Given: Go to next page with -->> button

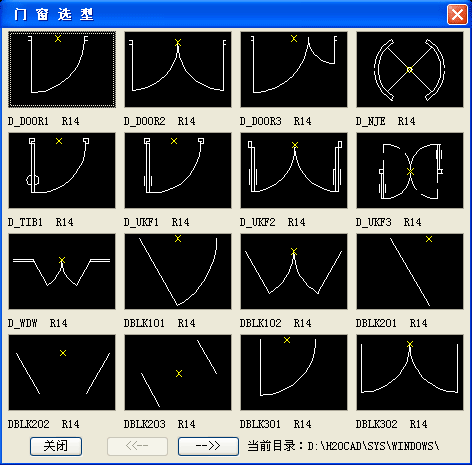Looking at the screenshot, I should (208, 446).
